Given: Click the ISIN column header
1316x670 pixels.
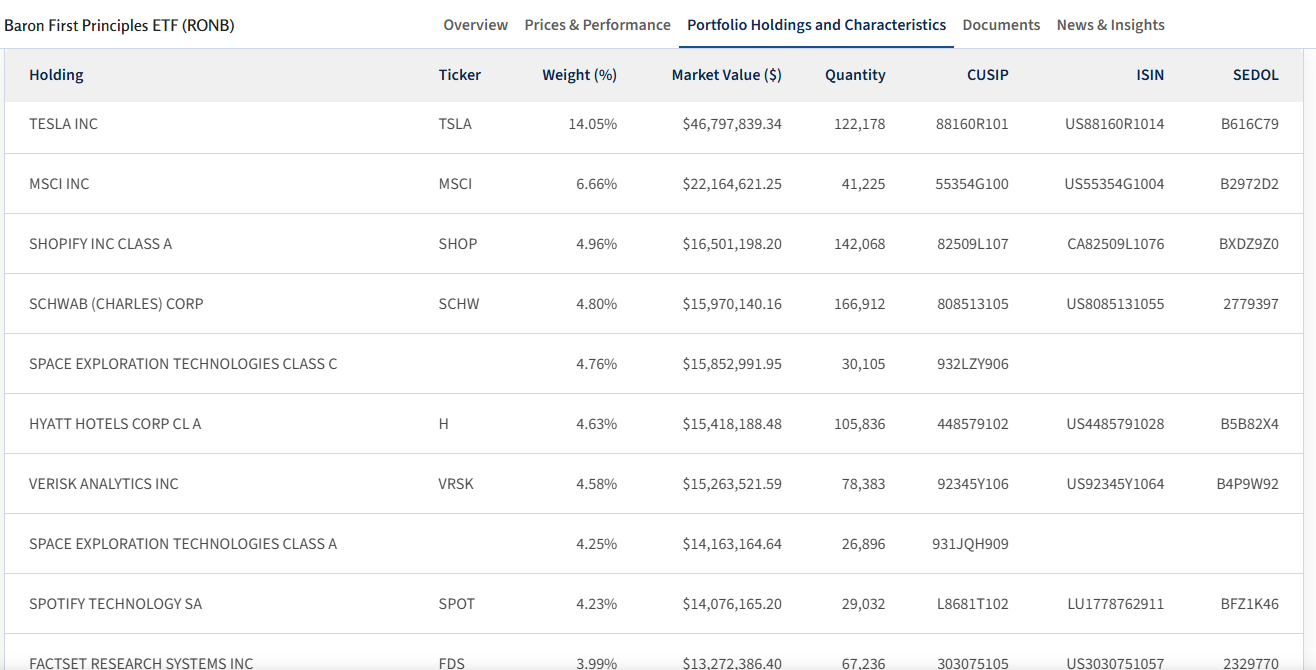Looking at the screenshot, I should click(1150, 75).
